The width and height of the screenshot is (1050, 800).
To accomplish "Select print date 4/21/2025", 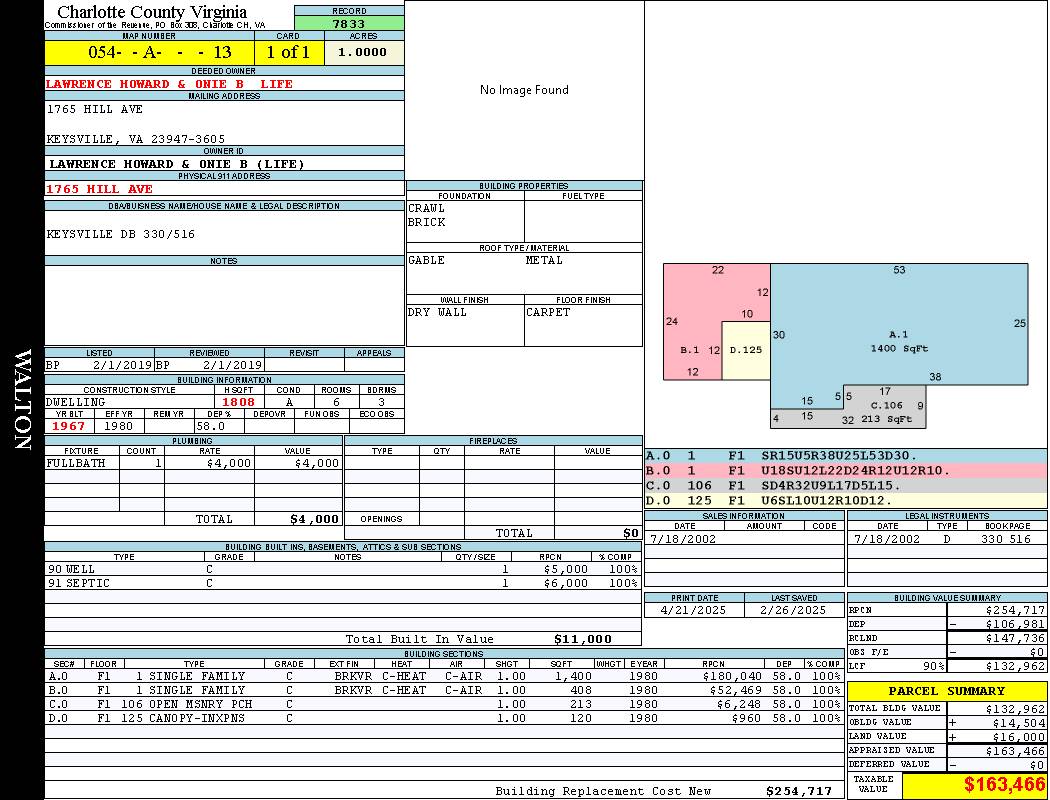I will pos(693,611).
